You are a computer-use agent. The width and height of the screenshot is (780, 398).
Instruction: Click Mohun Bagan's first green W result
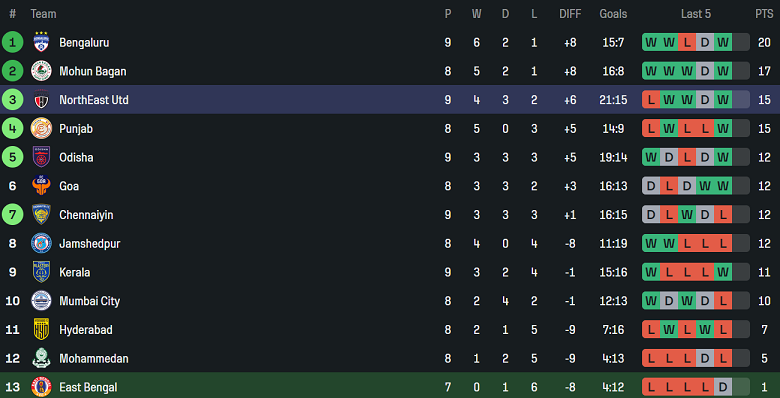click(651, 71)
